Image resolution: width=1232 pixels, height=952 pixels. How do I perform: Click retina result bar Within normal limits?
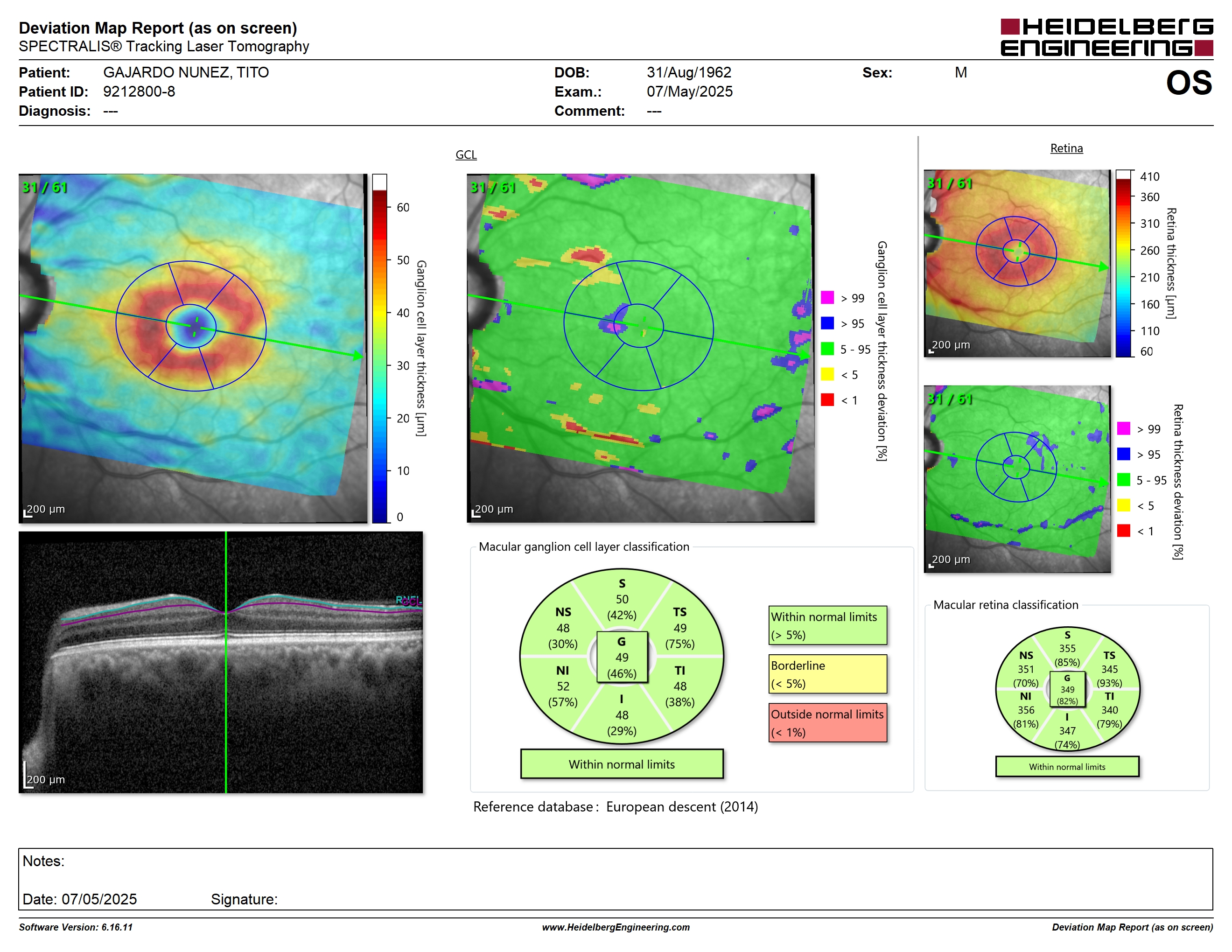click(x=1067, y=766)
